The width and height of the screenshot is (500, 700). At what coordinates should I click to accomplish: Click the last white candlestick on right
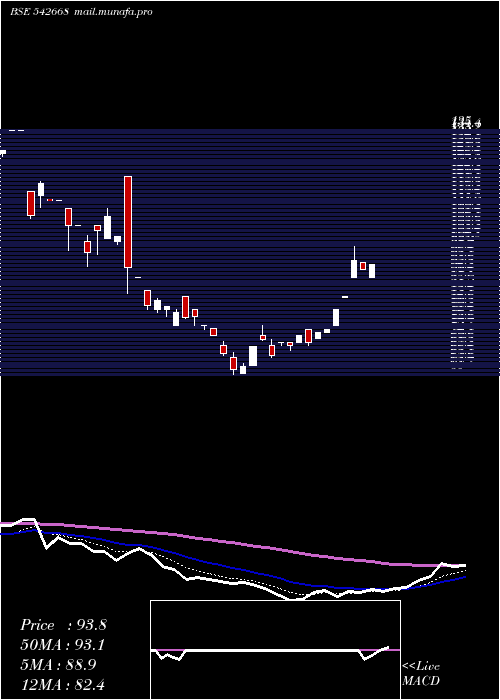pyautogui.click(x=372, y=271)
